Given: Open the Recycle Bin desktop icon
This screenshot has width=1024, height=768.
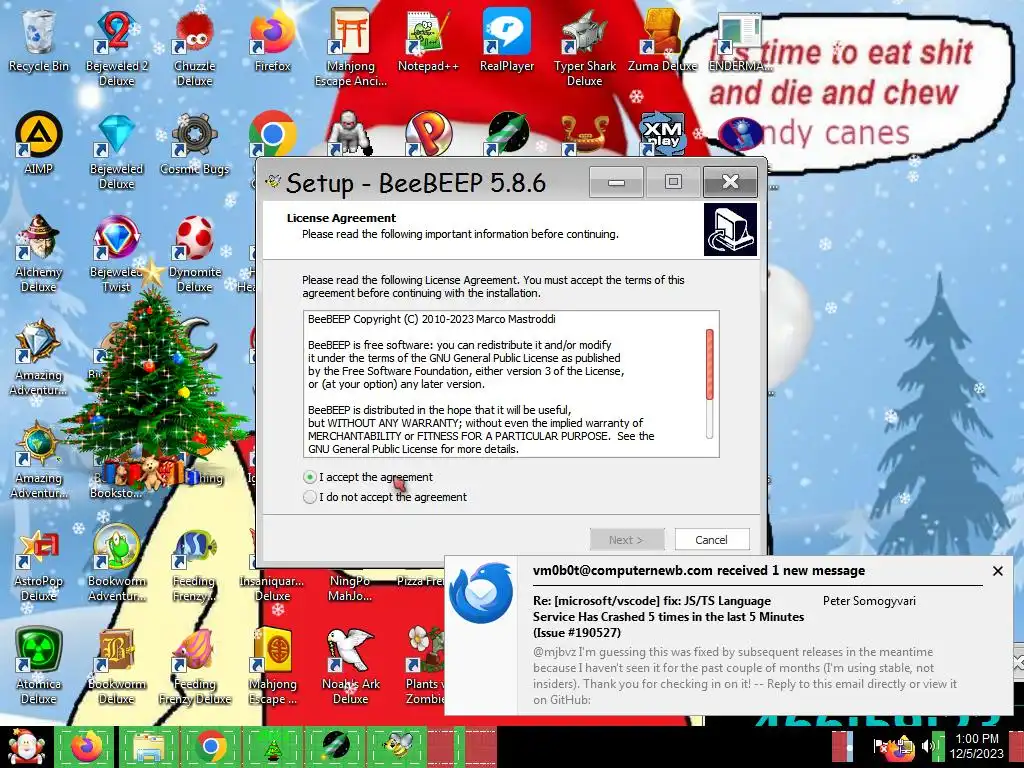Looking at the screenshot, I should tap(38, 42).
